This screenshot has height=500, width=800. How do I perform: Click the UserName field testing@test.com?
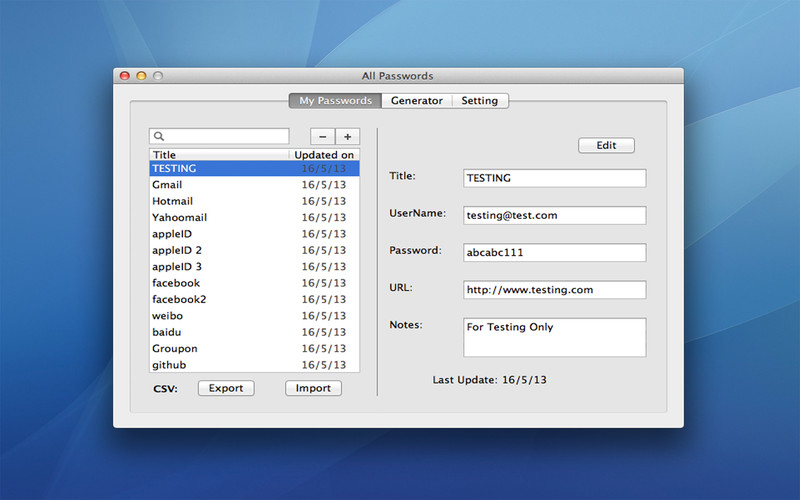pyautogui.click(x=555, y=215)
